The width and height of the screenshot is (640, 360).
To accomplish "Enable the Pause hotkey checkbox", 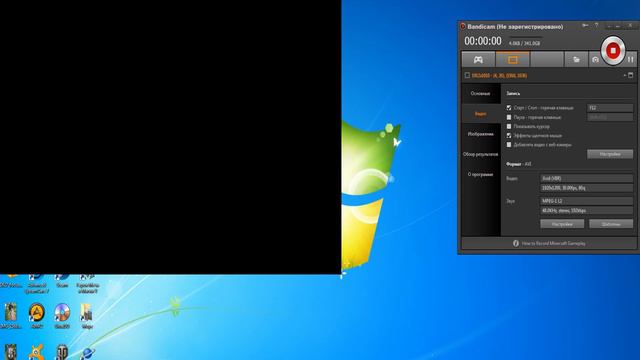I will pyautogui.click(x=509, y=117).
